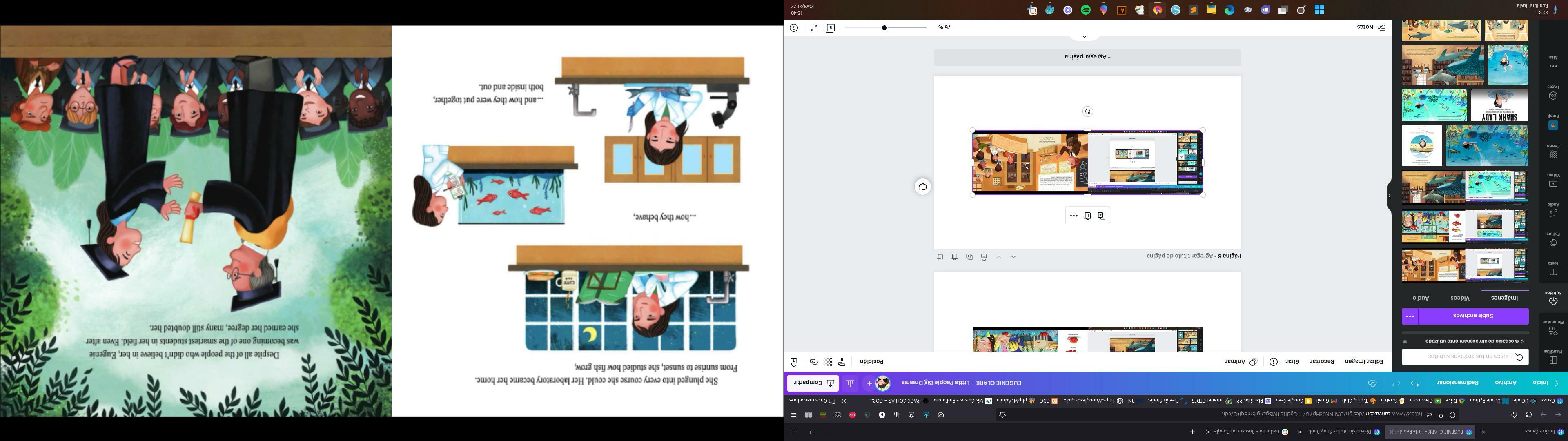This screenshot has height=441, width=1568.
Task: Open the grid view pages icon
Action: coord(830,28)
